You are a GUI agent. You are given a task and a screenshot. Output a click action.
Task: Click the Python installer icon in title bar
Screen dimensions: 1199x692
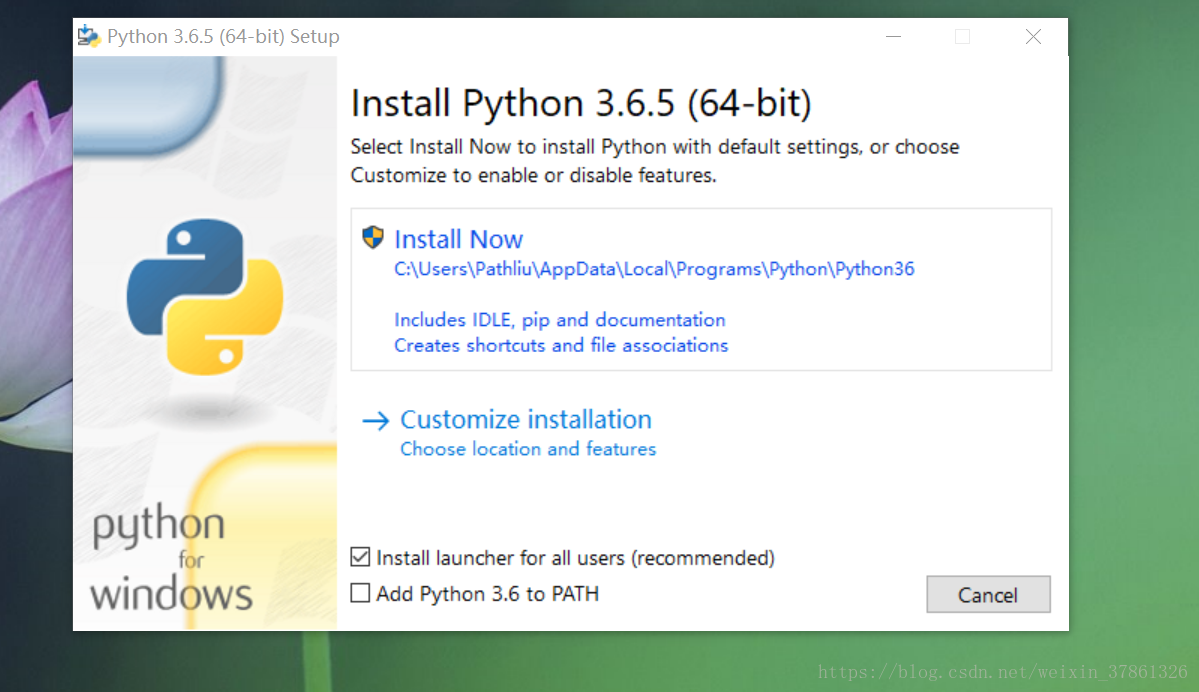click(x=89, y=36)
